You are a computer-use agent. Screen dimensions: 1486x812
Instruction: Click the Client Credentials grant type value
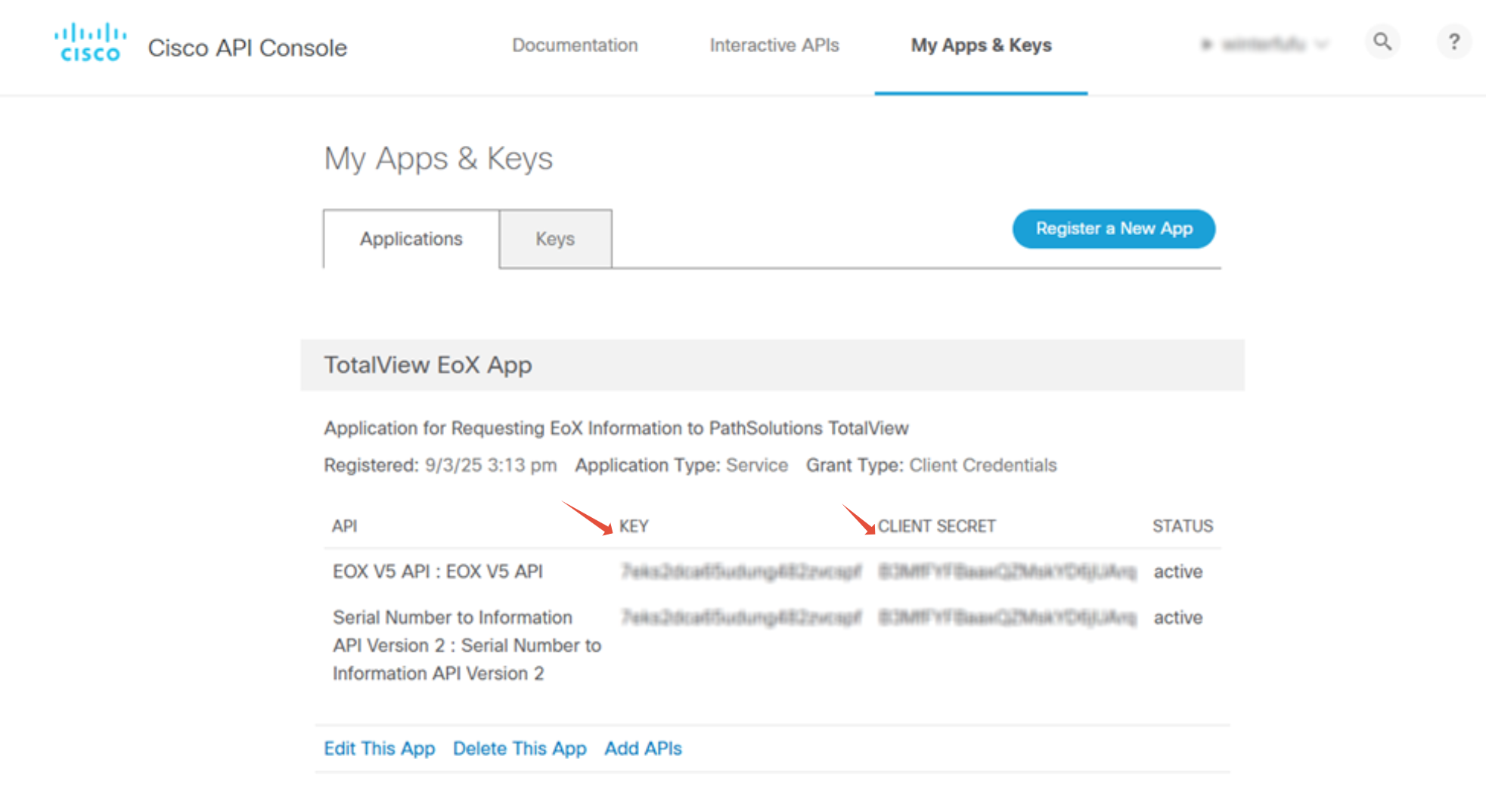pyautogui.click(x=983, y=465)
